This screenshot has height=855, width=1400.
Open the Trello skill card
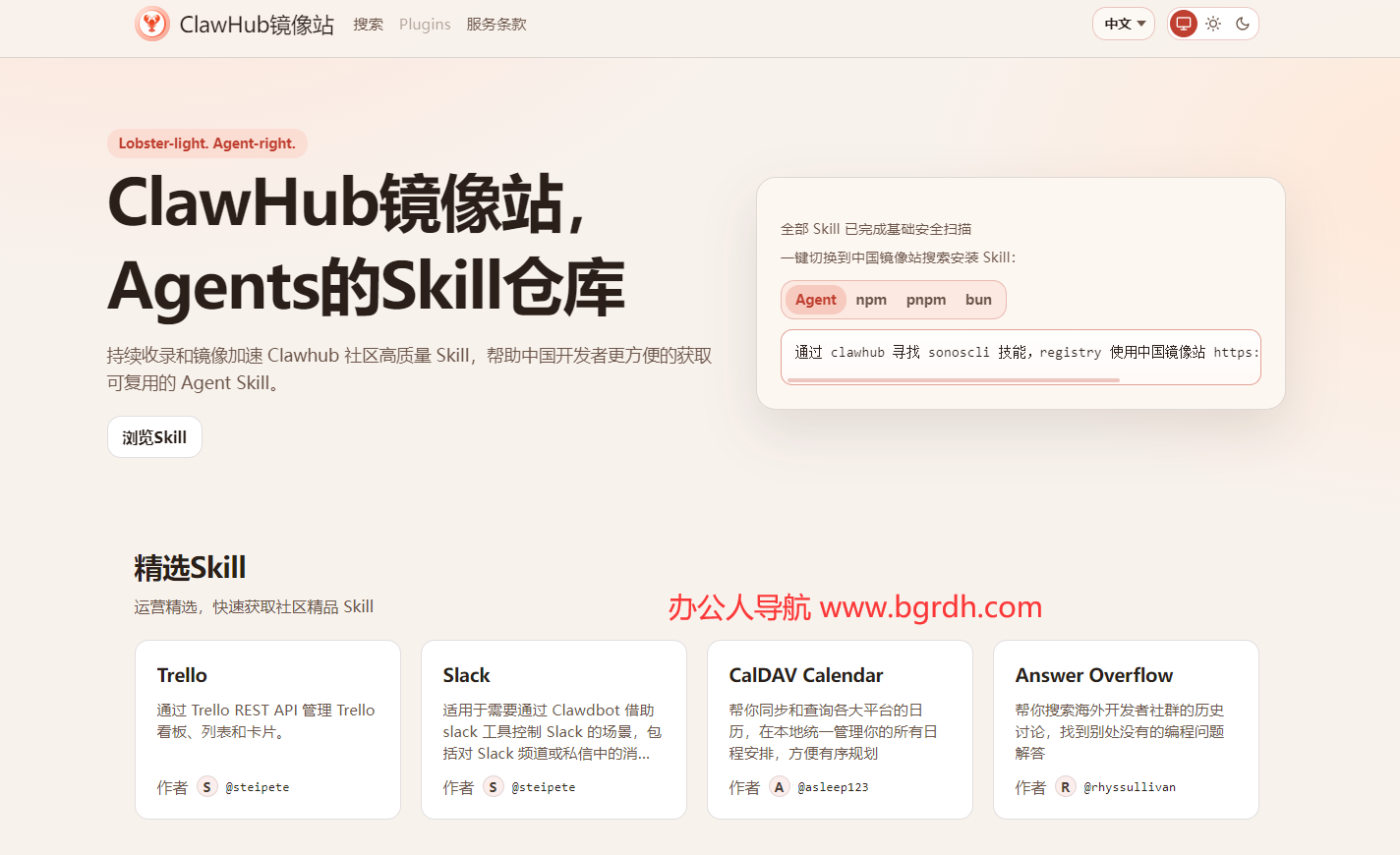click(267, 729)
